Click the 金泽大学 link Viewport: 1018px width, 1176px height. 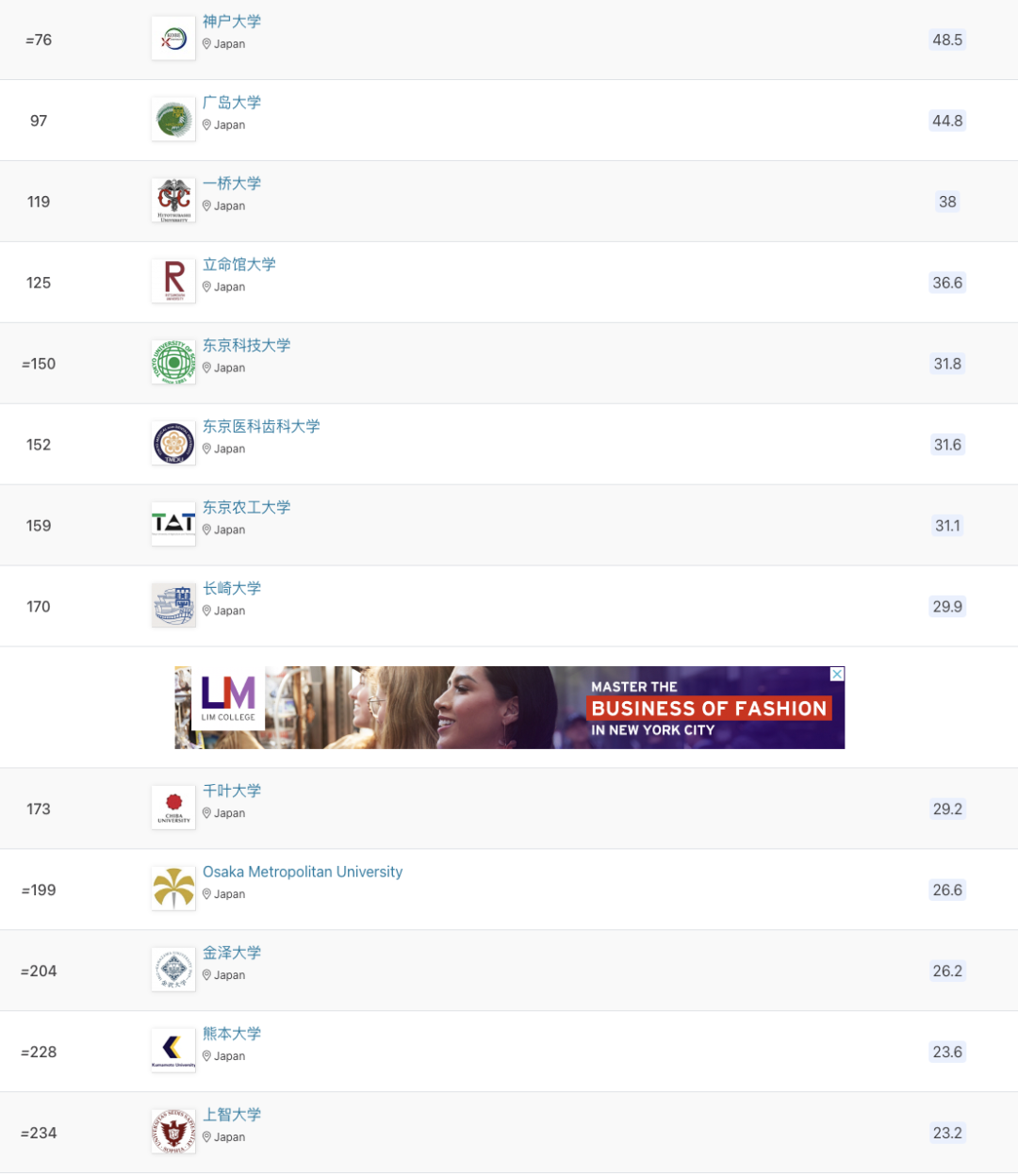[232, 954]
